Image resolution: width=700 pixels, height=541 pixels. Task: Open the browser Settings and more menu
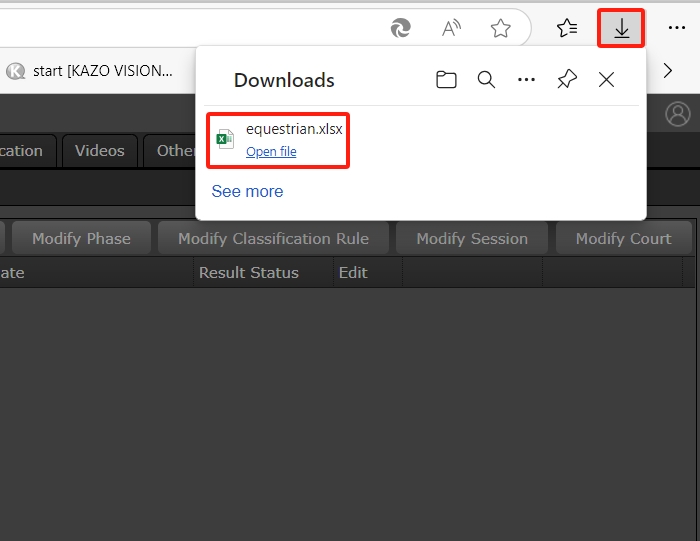pyautogui.click(x=677, y=28)
